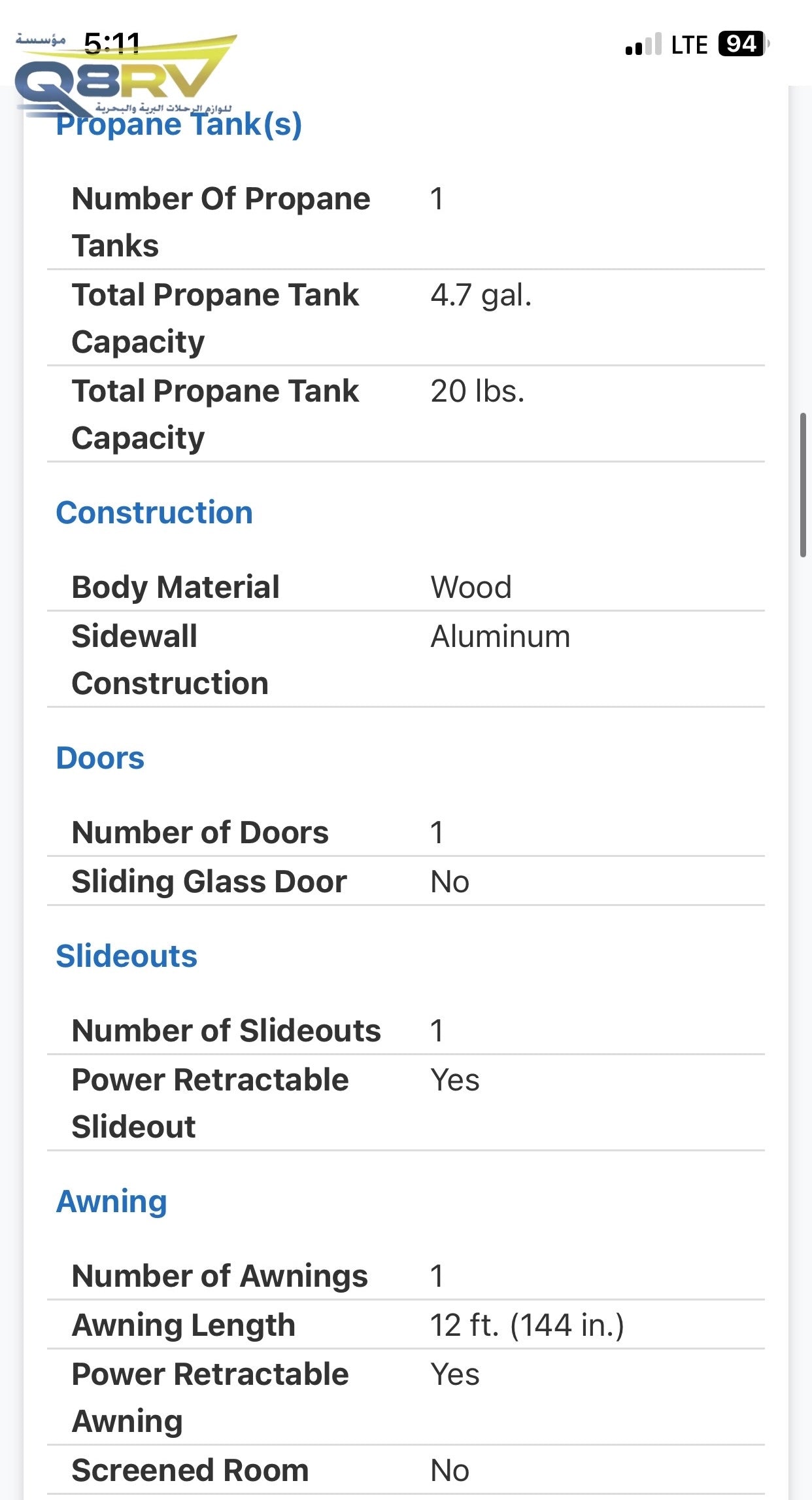Viewport: 812px width, 1500px height.
Task: Tap the Slideouts section heading
Action: 126,956
